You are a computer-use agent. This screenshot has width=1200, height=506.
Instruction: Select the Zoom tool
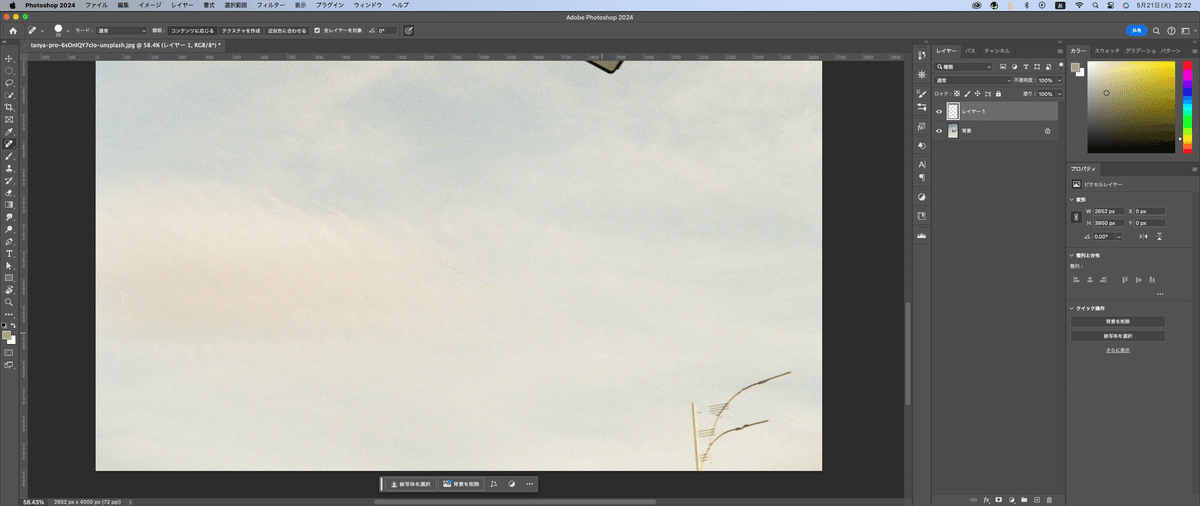9,301
